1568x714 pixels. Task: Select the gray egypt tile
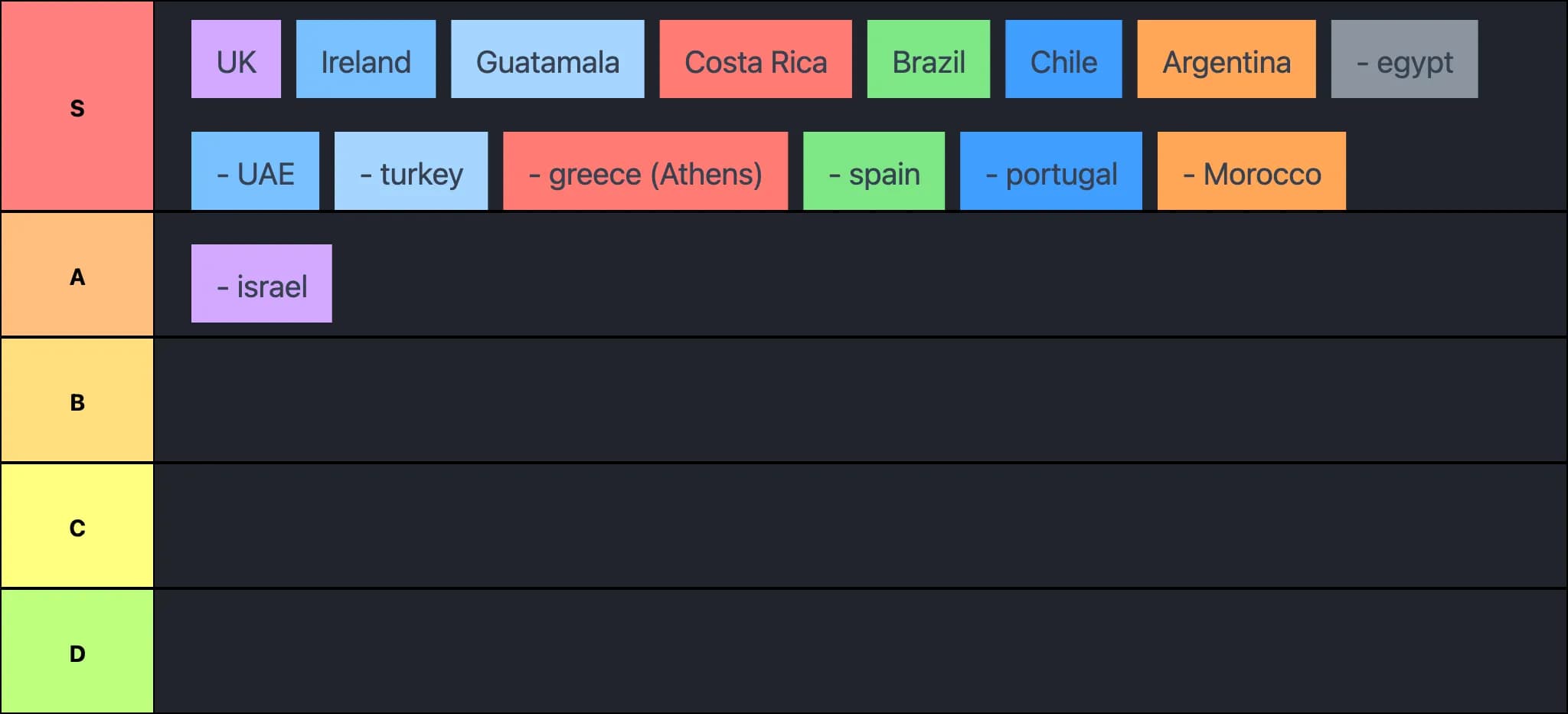pyautogui.click(x=1404, y=60)
